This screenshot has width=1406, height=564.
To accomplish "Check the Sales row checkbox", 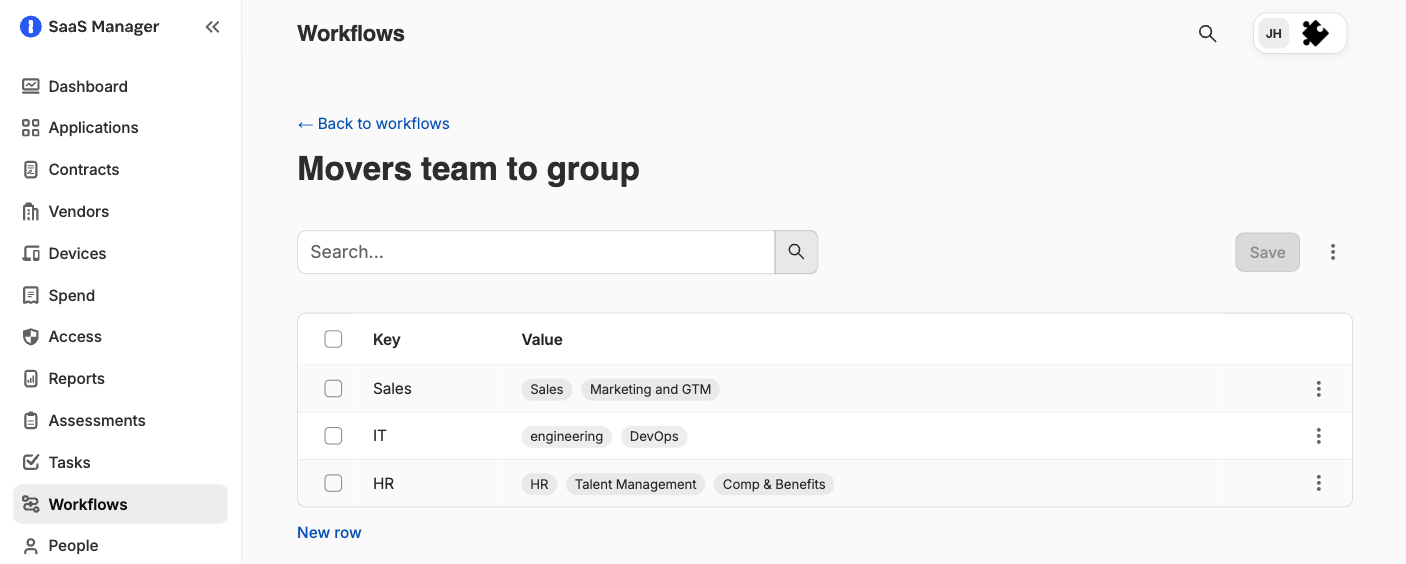I will pyautogui.click(x=333, y=389).
